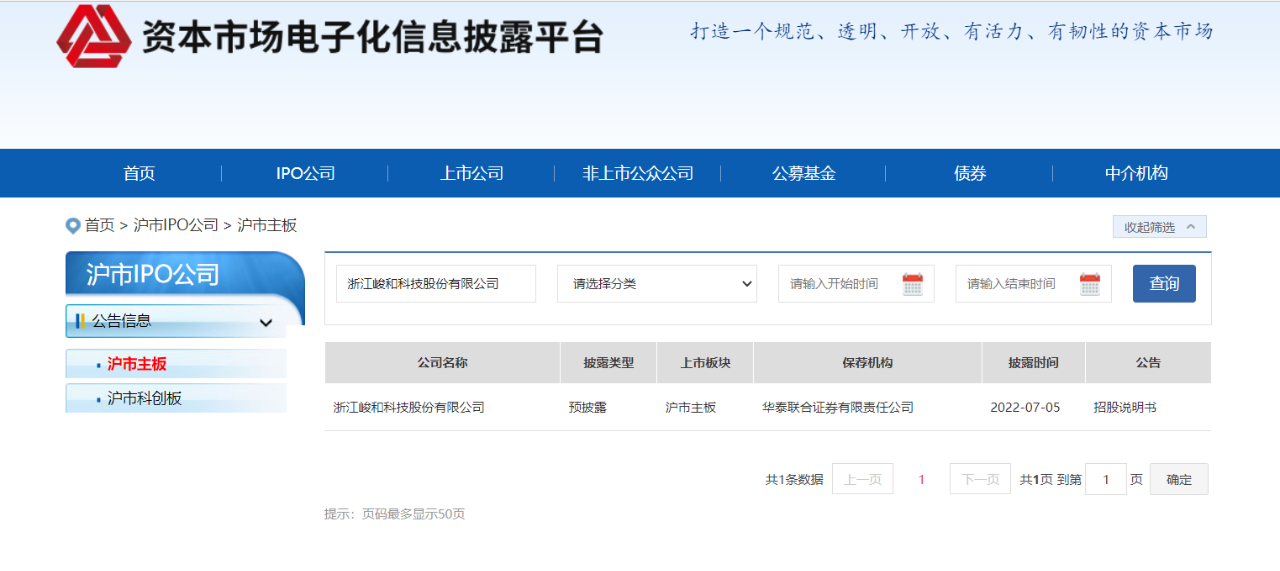The image size is (1280, 571).
Task: Click the 上市板块 column header
Action: coord(705,363)
